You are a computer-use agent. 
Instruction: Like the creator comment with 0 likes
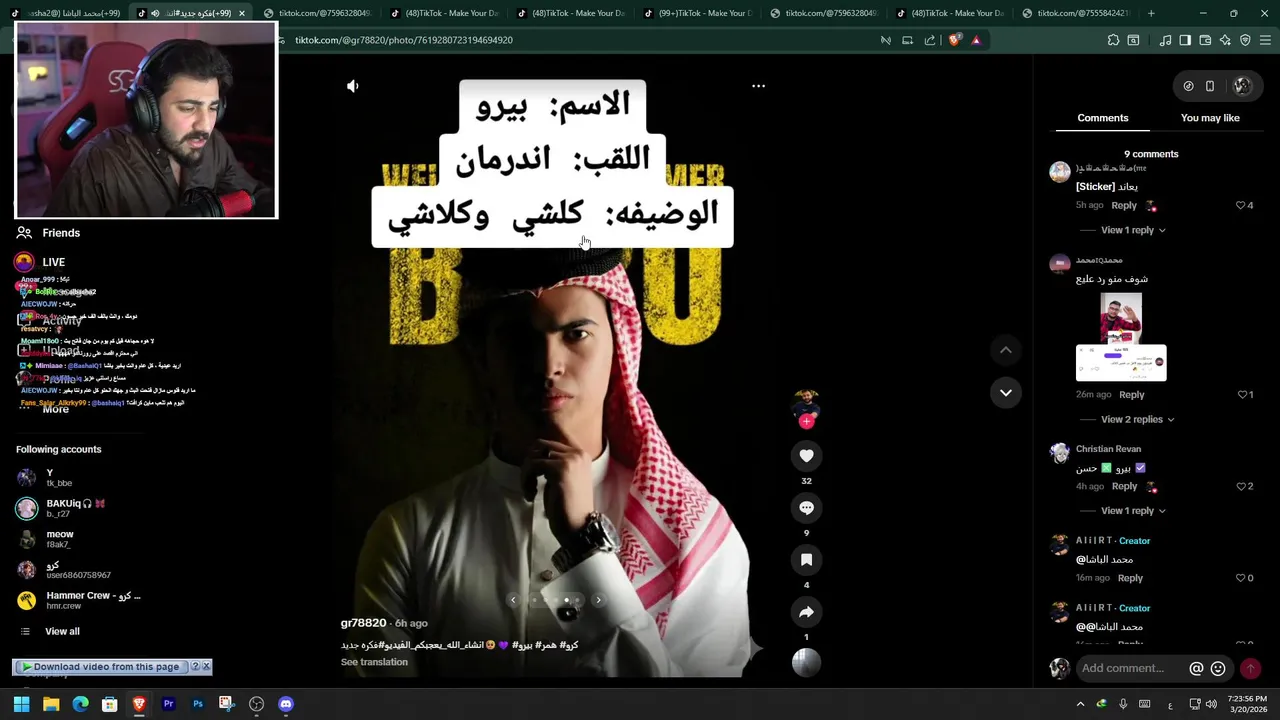1241,578
